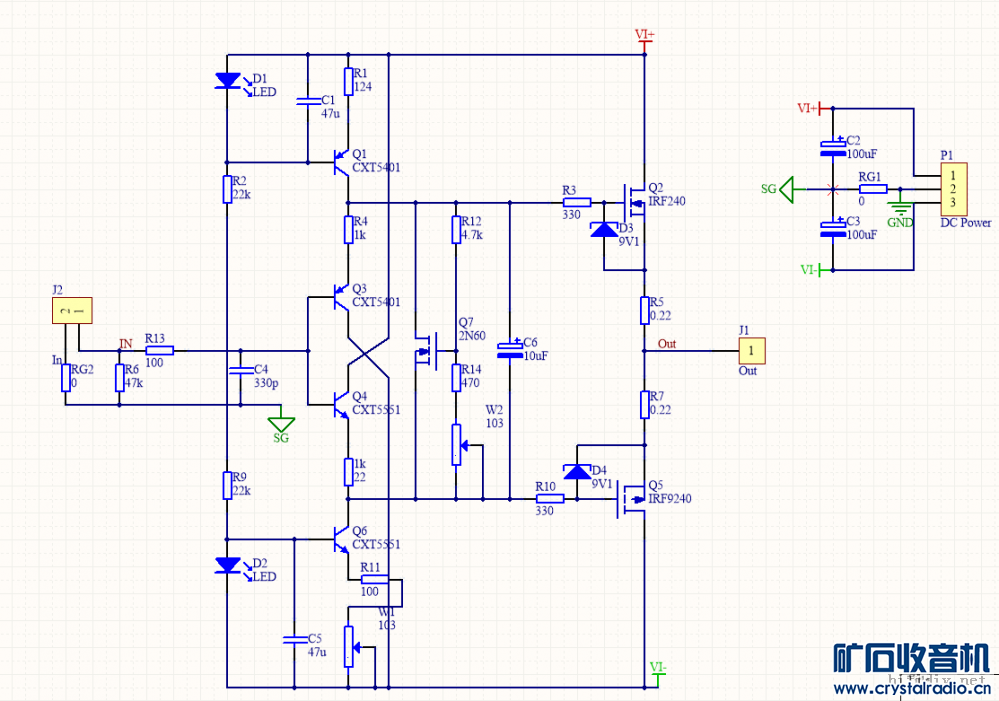This screenshot has width=999, height=701.
Task: Click the Q3 transistor symbol
Action: click(x=340, y=297)
